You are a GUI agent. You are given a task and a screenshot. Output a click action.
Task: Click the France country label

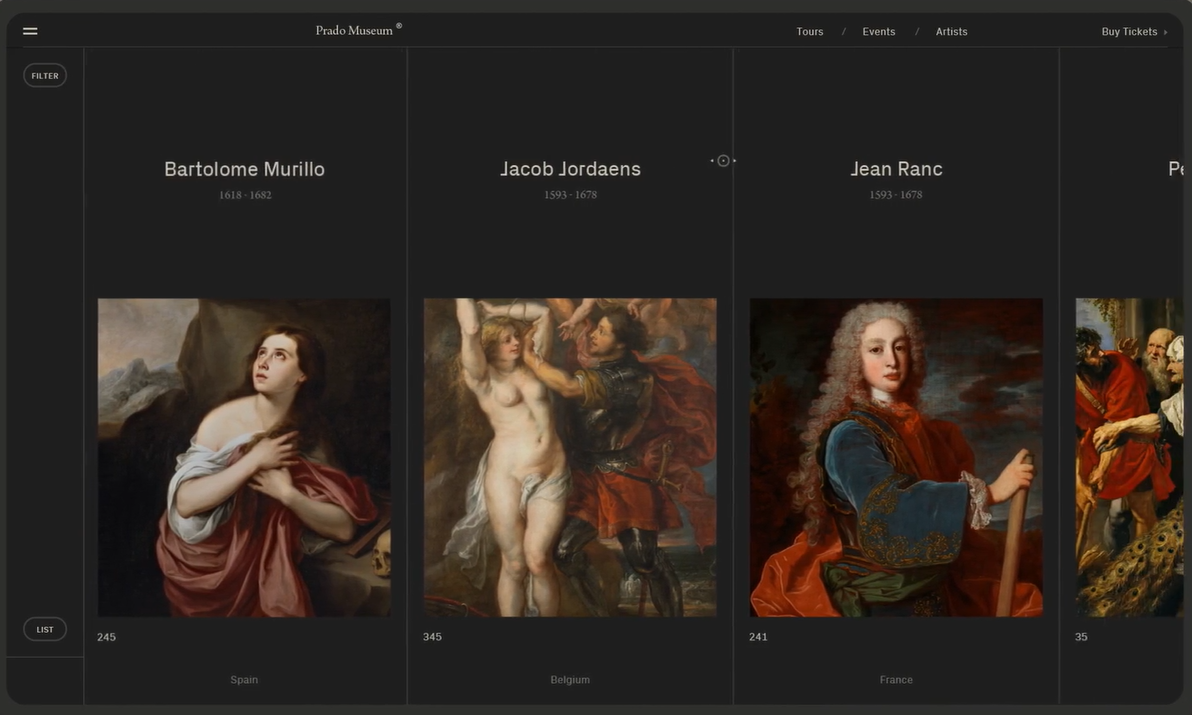(x=896, y=680)
